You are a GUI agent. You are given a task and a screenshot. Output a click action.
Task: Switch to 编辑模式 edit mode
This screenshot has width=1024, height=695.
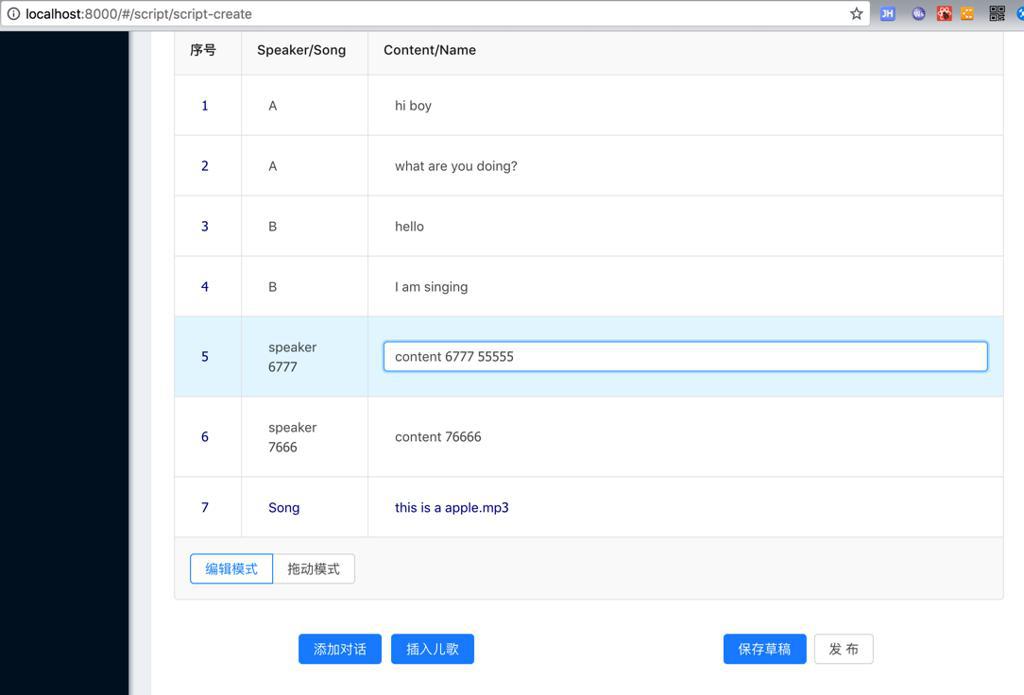coord(231,569)
